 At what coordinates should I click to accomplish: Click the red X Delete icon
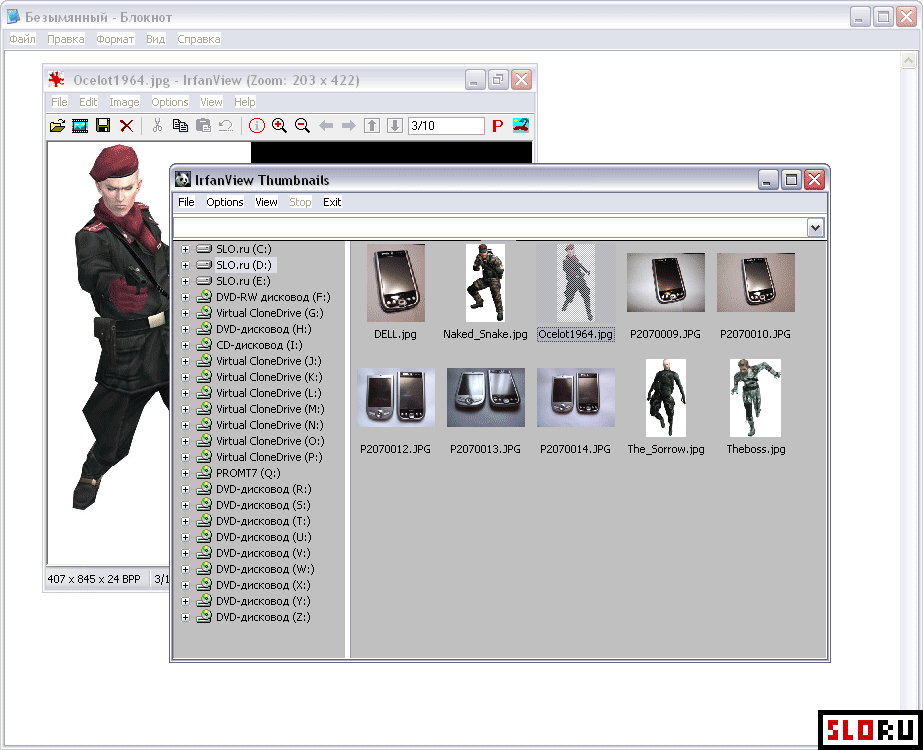pos(127,126)
